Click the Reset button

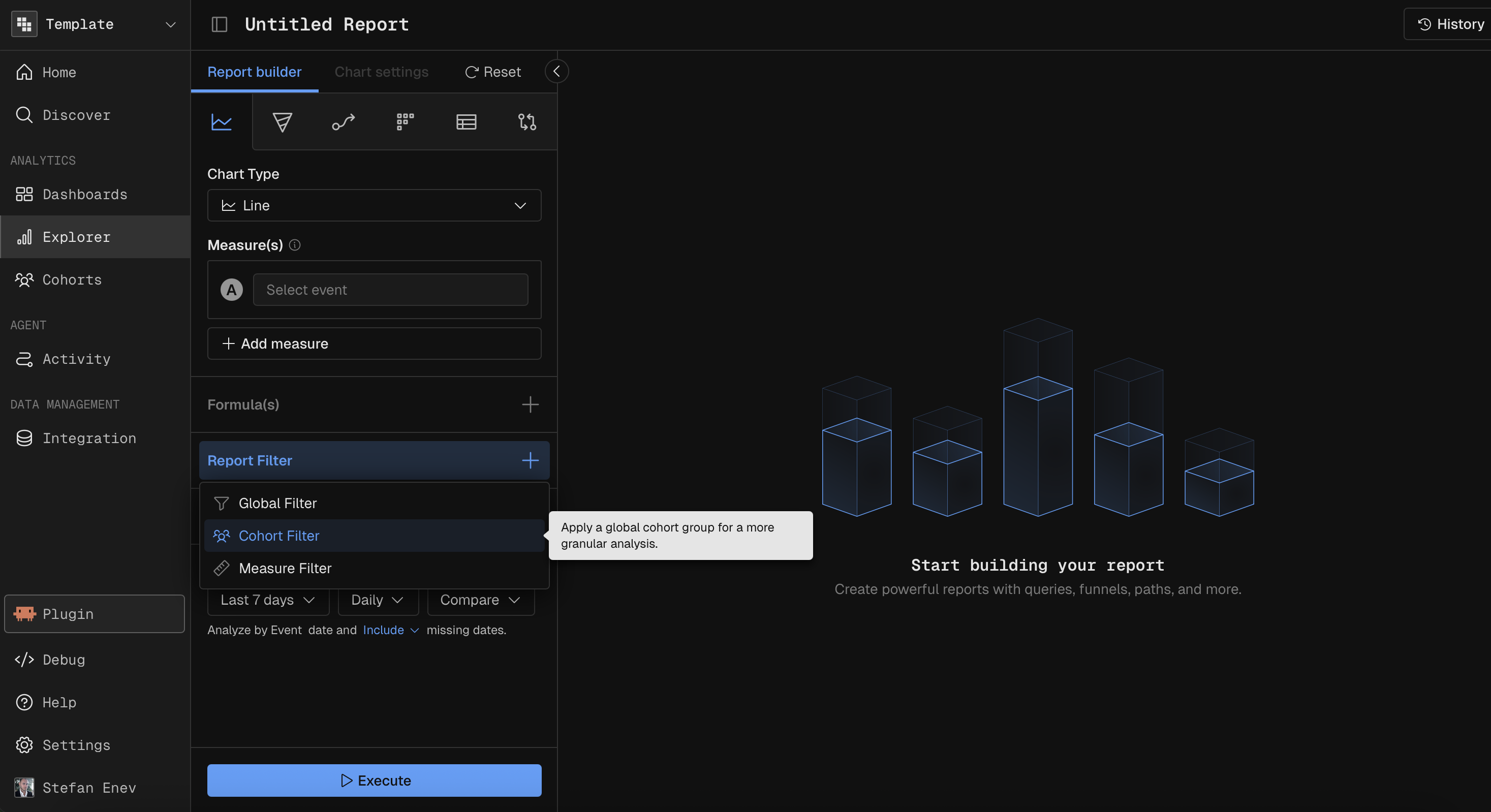tap(493, 72)
